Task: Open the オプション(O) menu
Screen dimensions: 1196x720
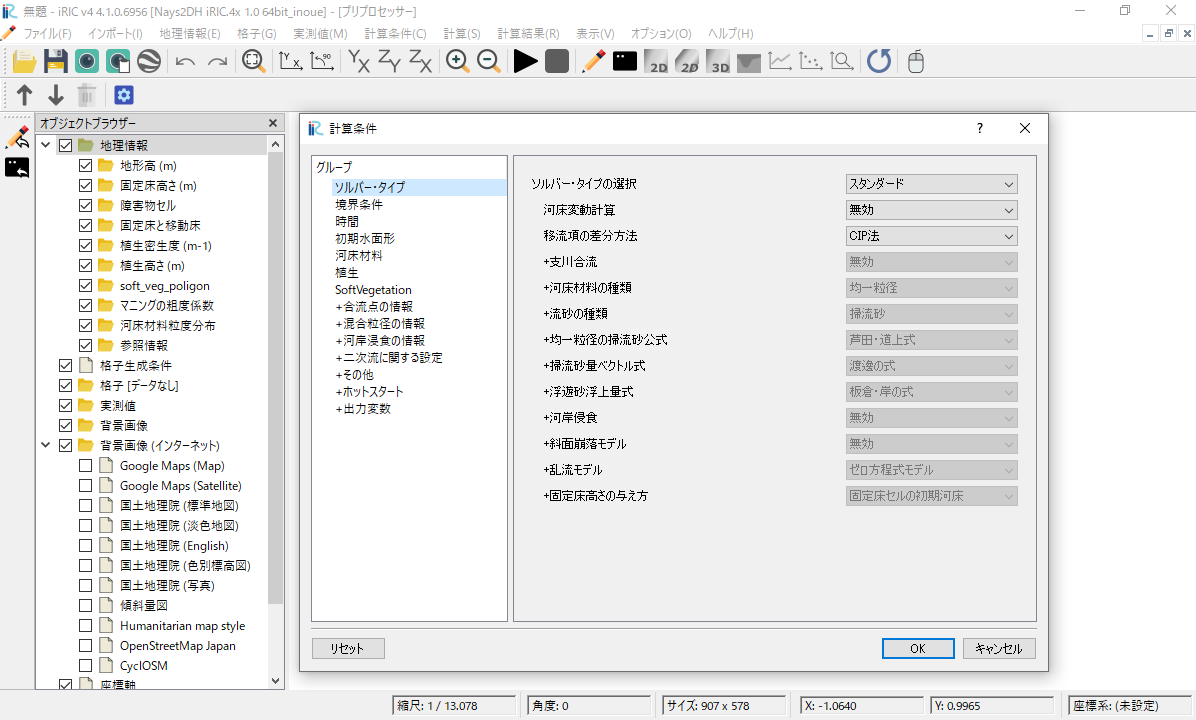Action: click(661, 34)
